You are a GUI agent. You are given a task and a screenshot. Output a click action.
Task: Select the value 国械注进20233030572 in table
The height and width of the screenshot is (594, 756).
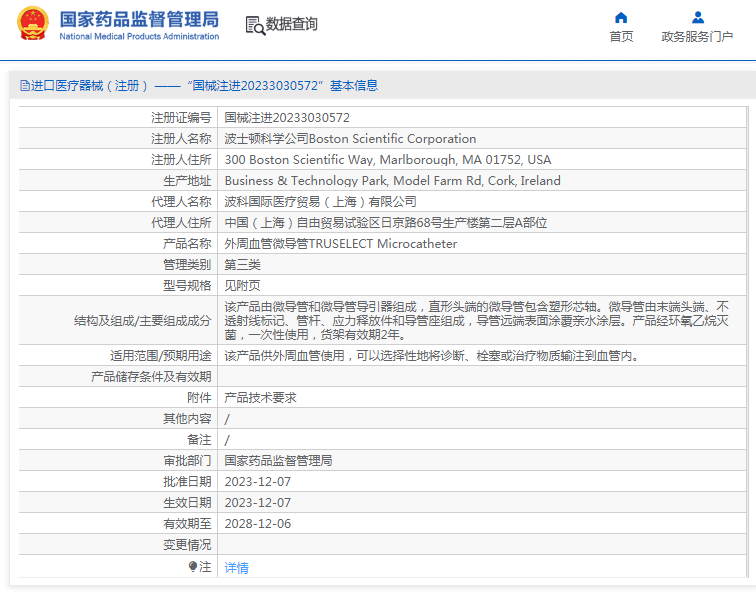[287, 118]
